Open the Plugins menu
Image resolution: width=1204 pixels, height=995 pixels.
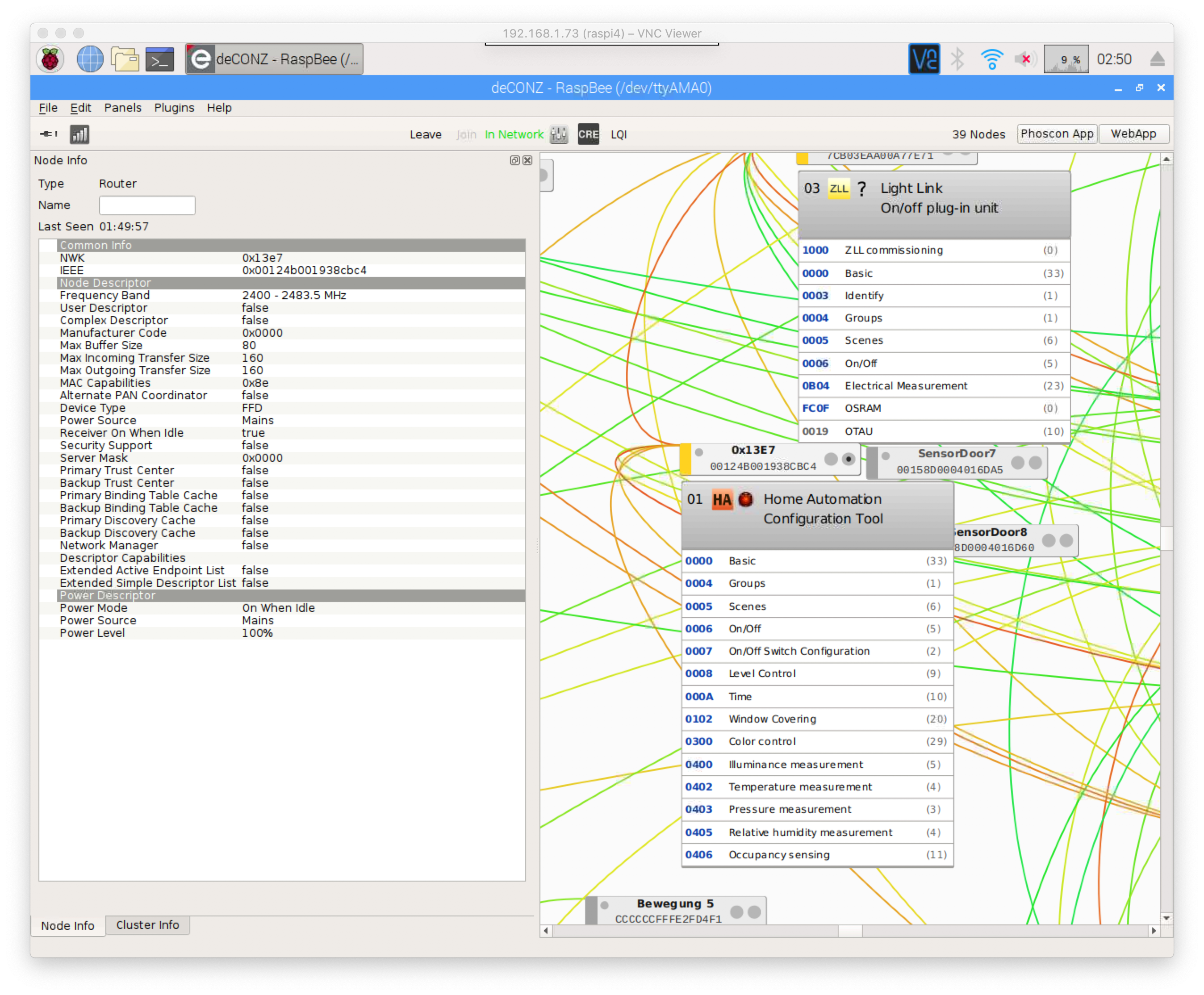pyautogui.click(x=174, y=108)
